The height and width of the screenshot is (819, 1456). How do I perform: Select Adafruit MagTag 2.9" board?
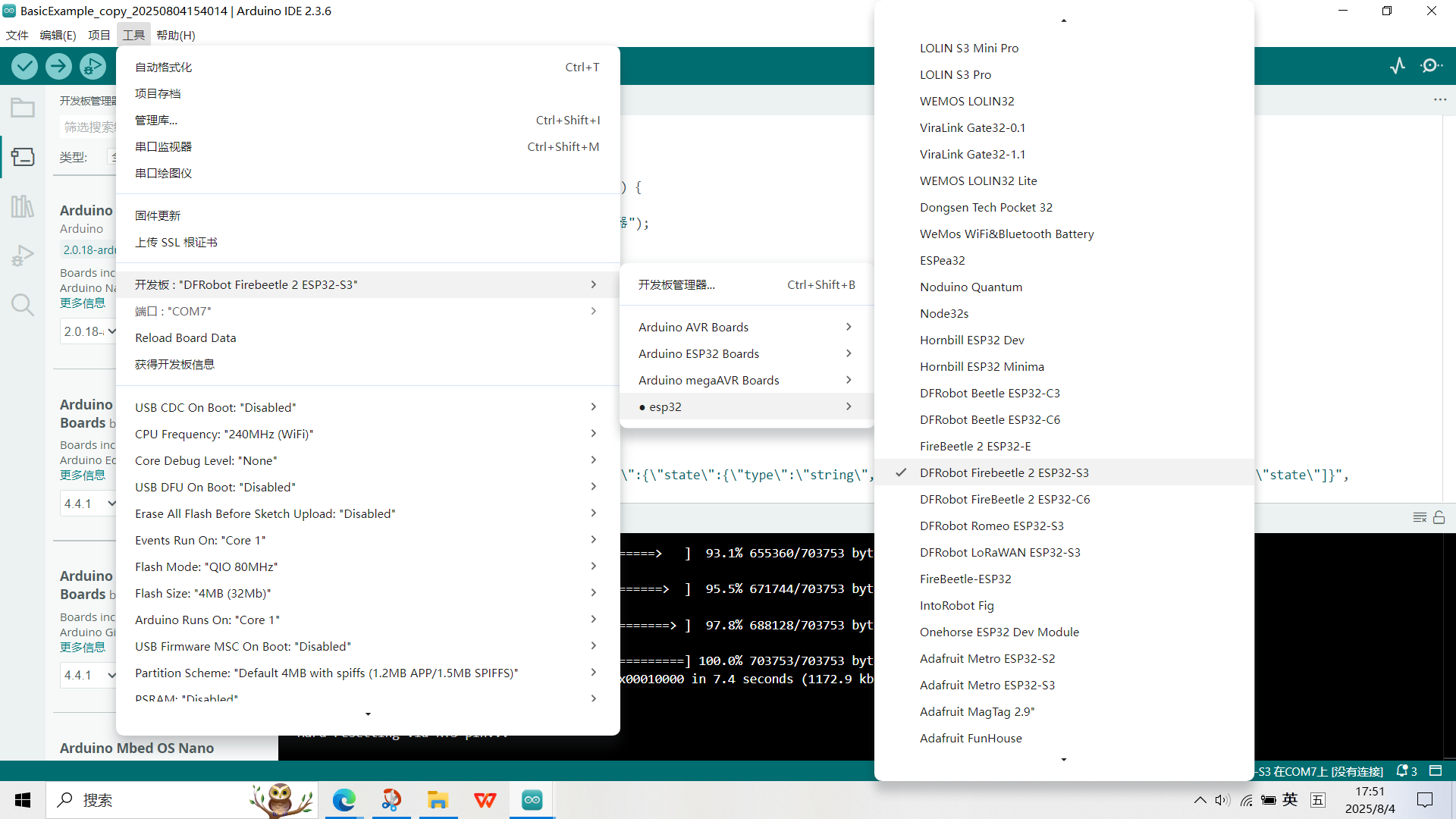[x=1064, y=711]
